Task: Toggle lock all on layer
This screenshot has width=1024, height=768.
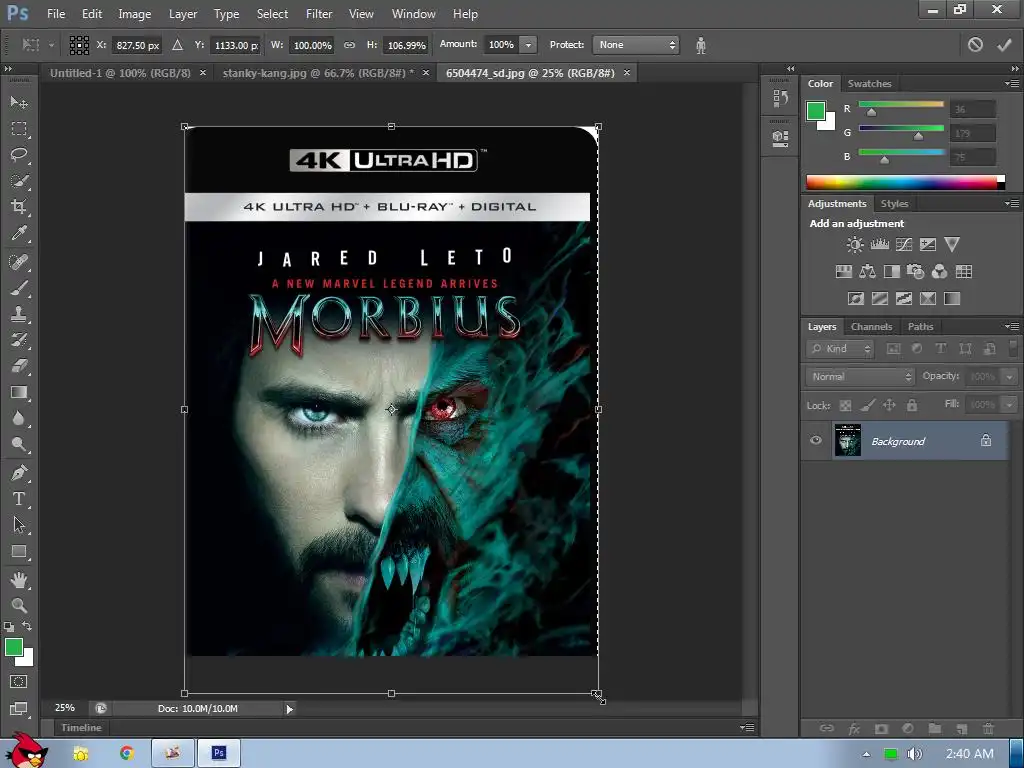Action: coord(912,406)
